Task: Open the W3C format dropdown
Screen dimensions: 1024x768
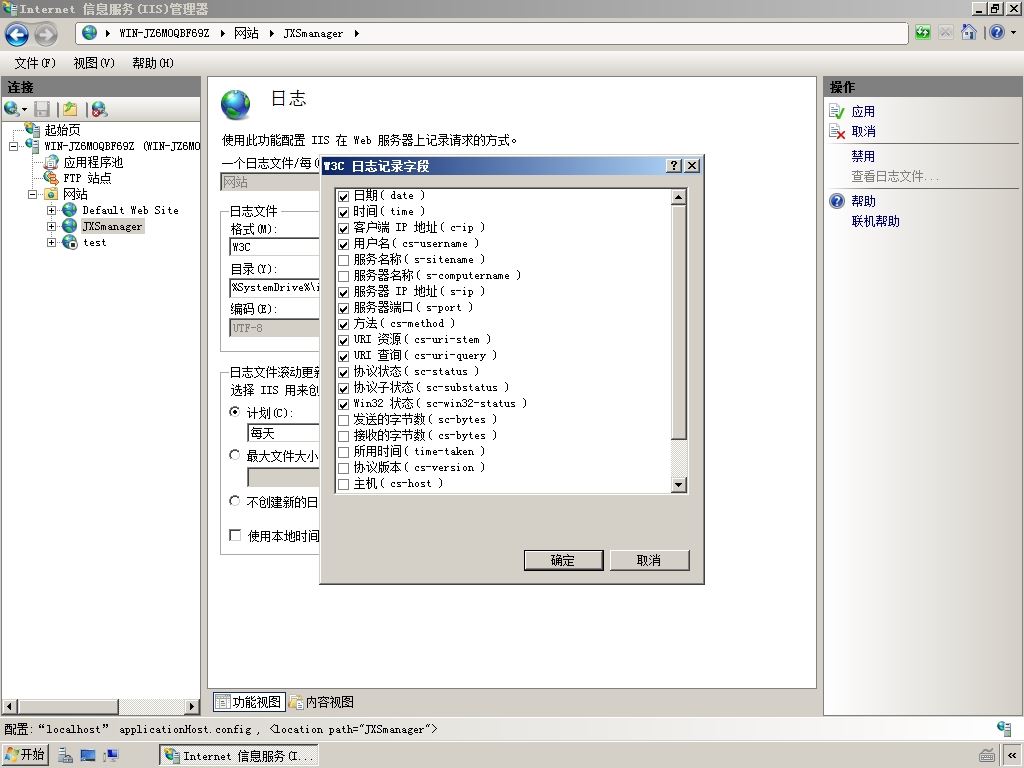Action: click(x=275, y=247)
